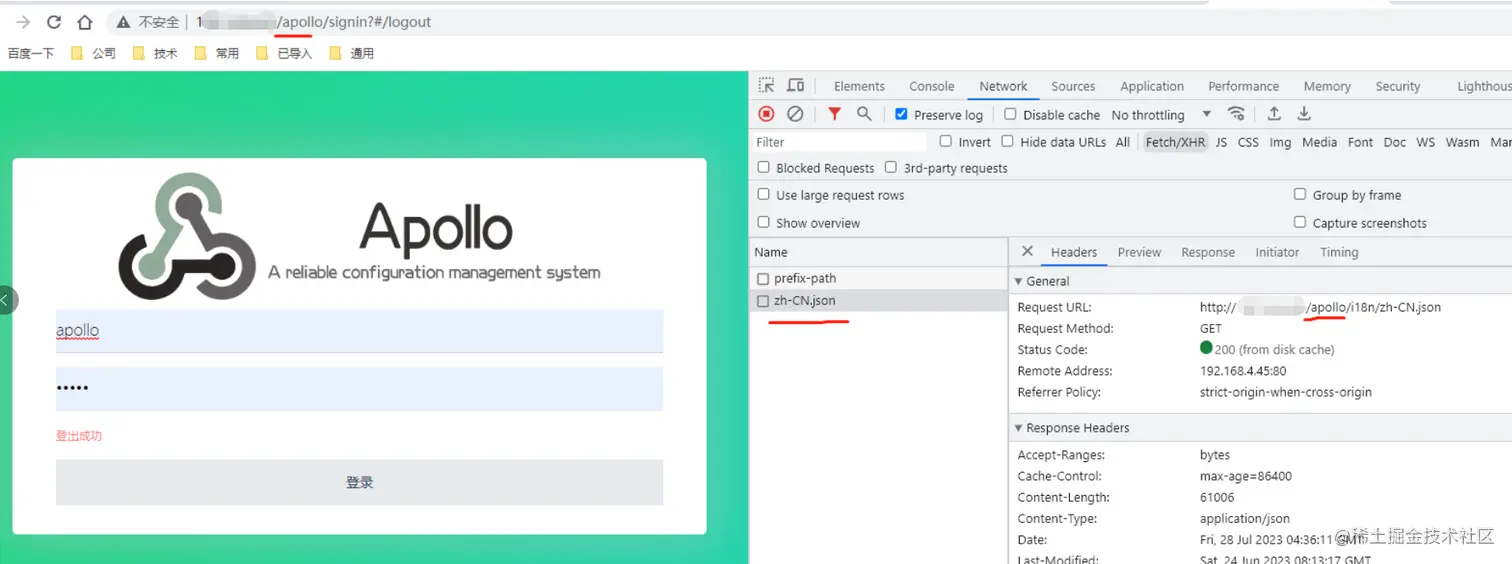This screenshot has height=564, width=1512.
Task: Open the 通用 bookmark folder
Action: coord(351,53)
